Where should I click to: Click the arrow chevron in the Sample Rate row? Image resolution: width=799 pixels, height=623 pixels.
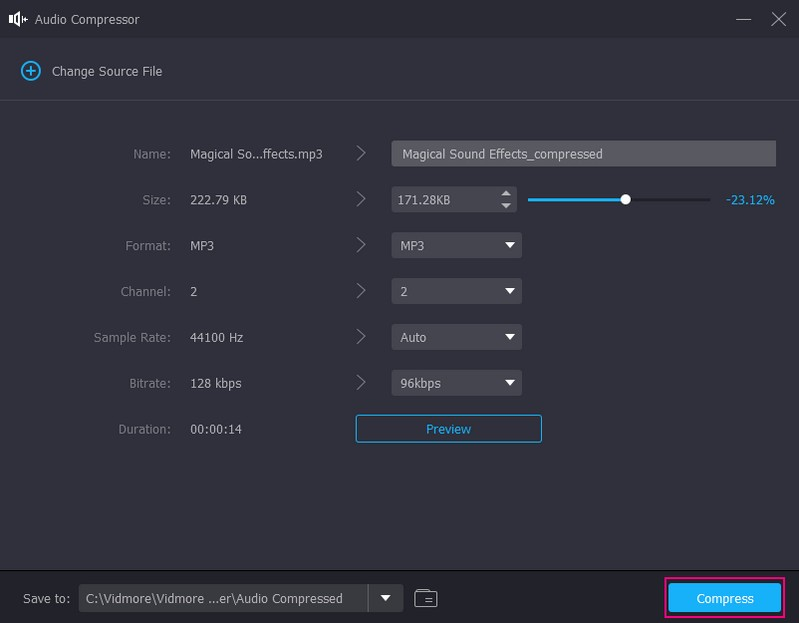(361, 336)
